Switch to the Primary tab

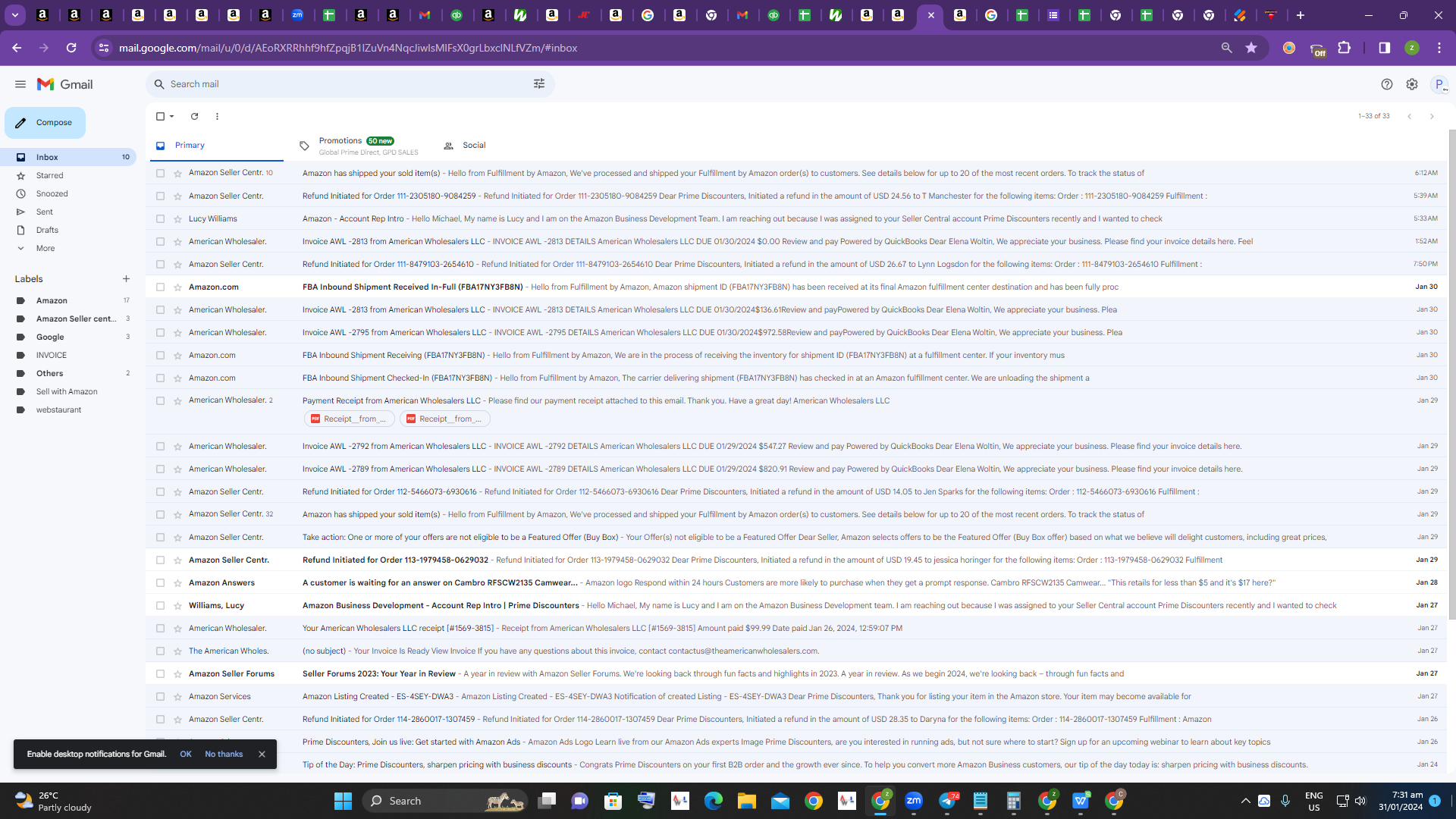click(217, 146)
